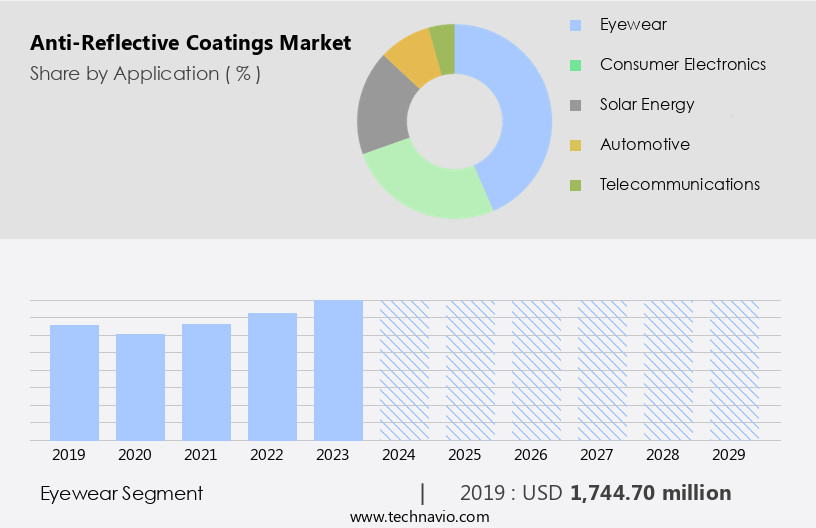Click the hatched forecast bar for 2024
816x528 pixels.
404,370
